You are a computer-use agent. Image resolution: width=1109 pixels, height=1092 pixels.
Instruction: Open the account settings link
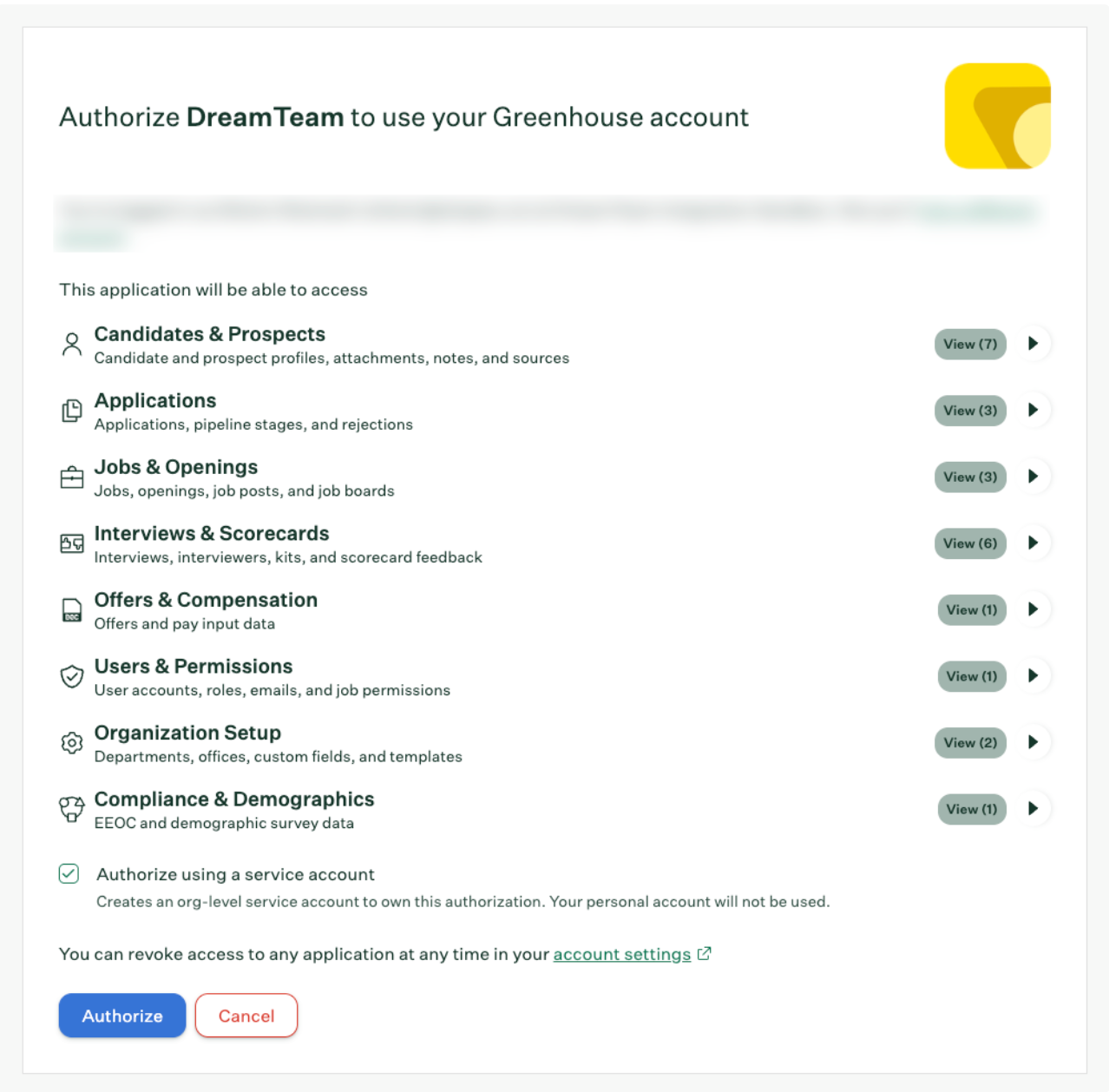(x=622, y=954)
